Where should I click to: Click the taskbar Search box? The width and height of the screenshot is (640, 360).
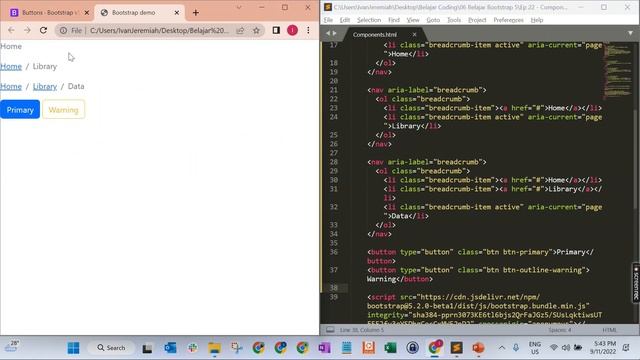tap(111, 348)
